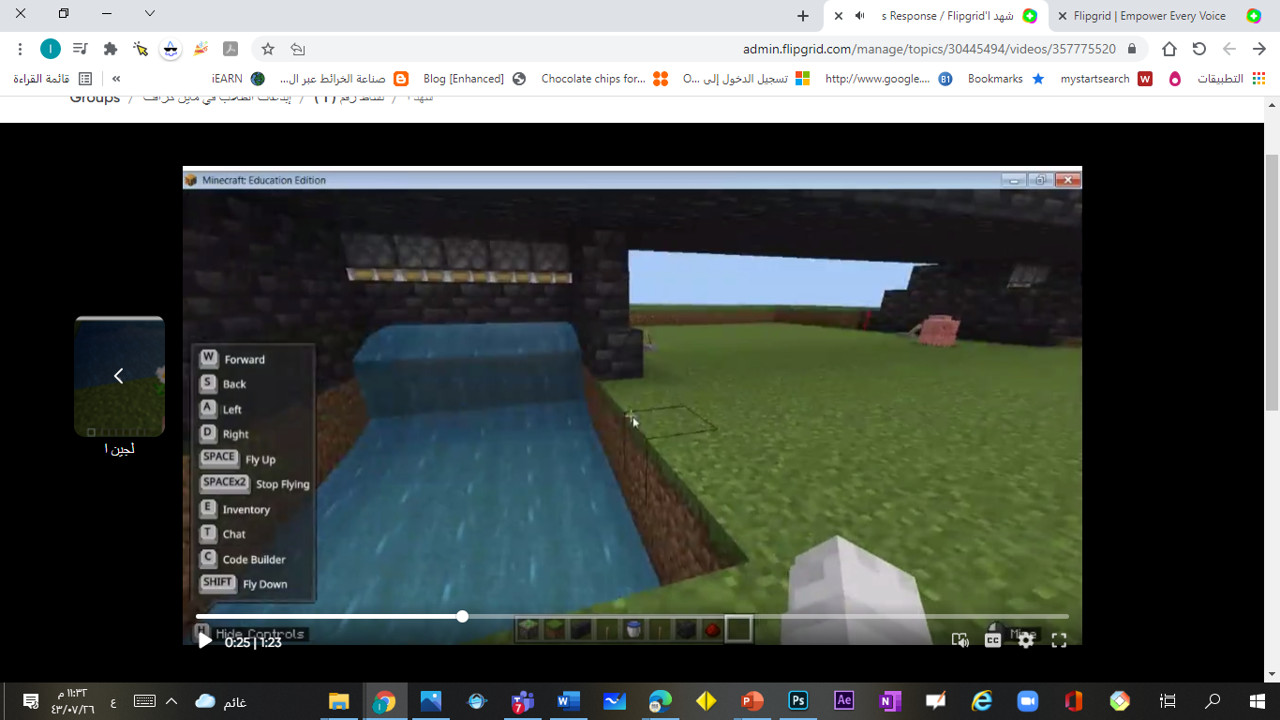
Task: Toggle immersive reader icon in player
Action: tap(960, 641)
